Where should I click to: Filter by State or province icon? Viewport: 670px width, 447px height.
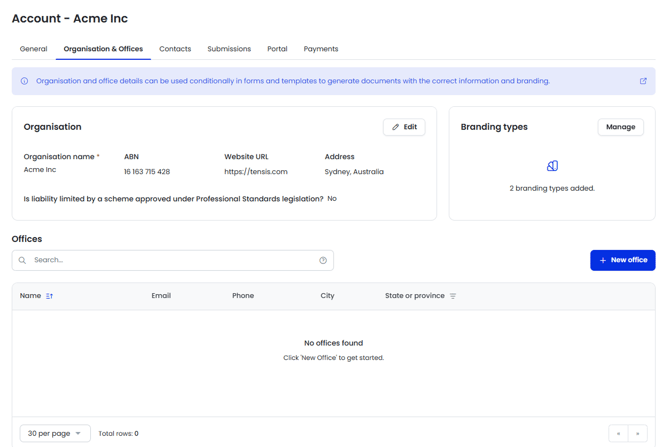[x=453, y=296]
